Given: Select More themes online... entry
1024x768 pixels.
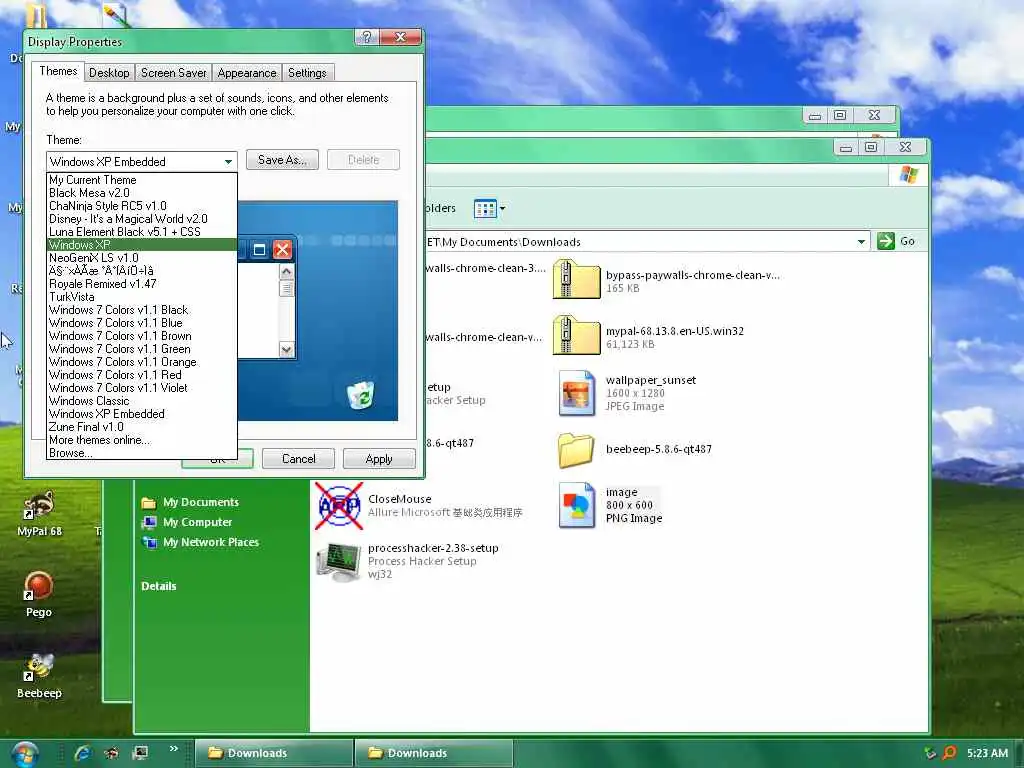Looking at the screenshot, I should click(x=142, y=440).
